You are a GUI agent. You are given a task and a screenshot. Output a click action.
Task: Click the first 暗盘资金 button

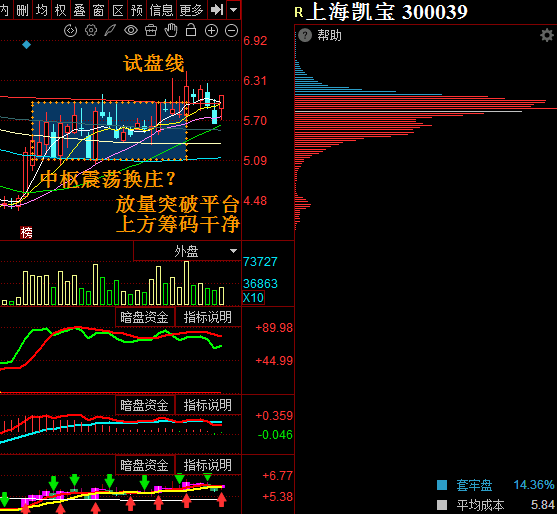click(x=145, y=317)
